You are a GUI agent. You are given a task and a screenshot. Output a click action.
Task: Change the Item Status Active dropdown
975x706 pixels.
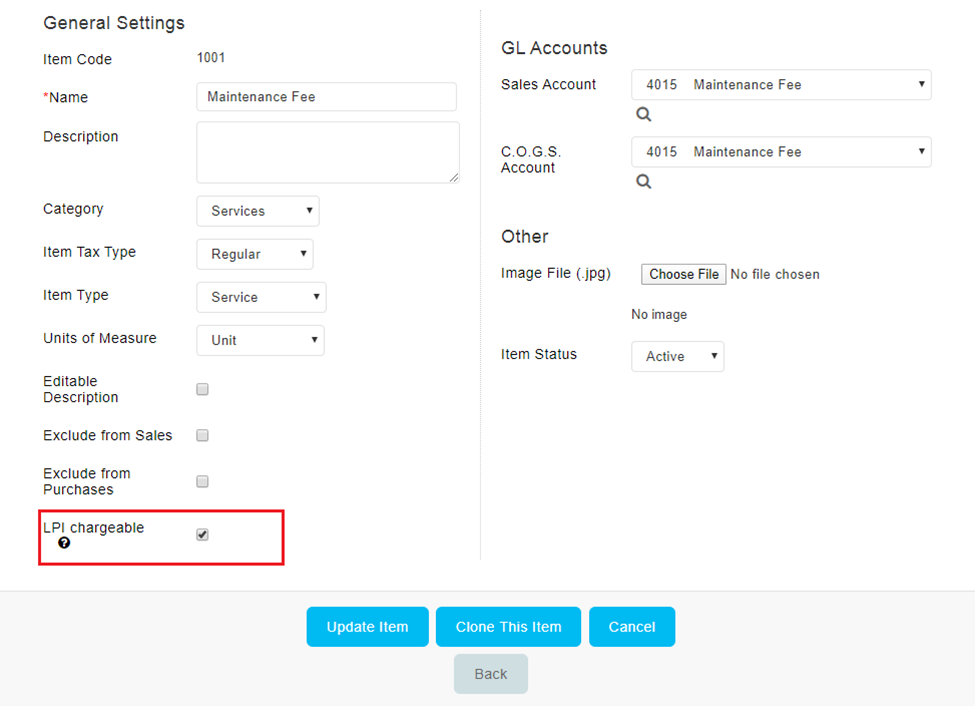click(x=678, y=356)
